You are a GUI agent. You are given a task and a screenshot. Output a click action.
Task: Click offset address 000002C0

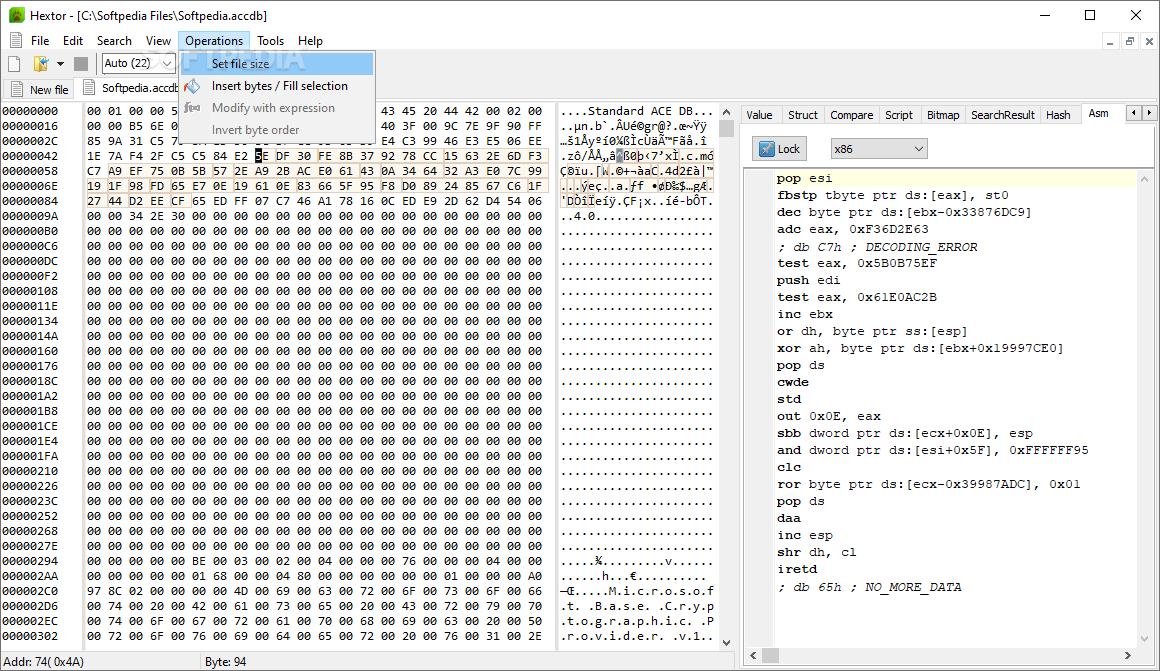[30, 591]
